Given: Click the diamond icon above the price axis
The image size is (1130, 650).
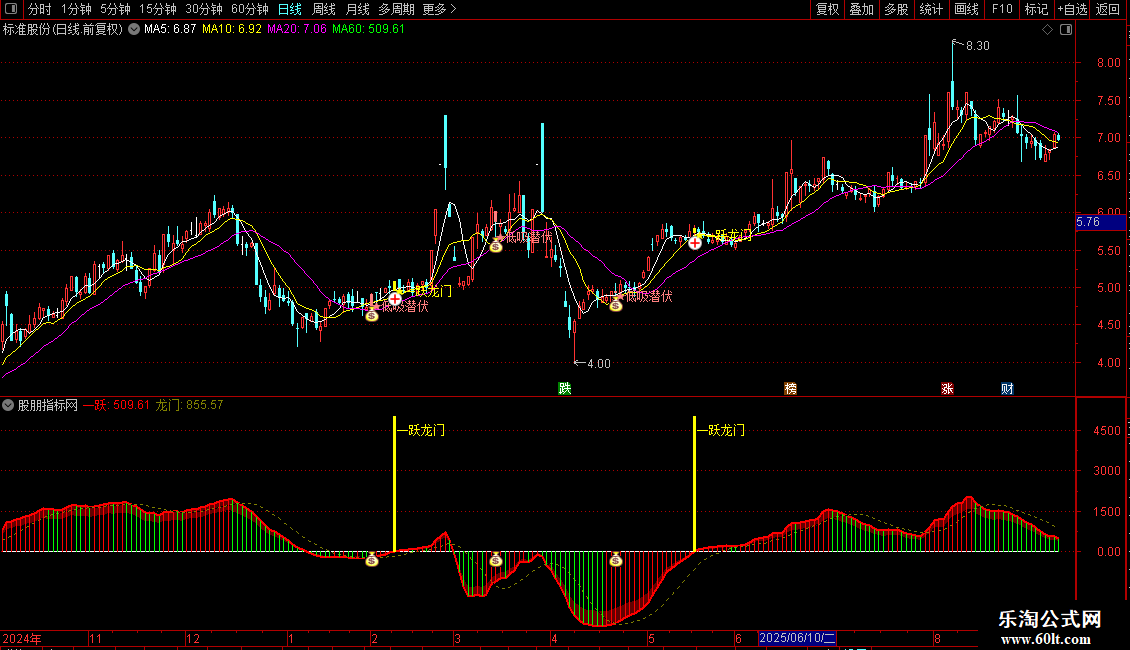Looking at the screenshot, I should click(x=1047, y=30).
